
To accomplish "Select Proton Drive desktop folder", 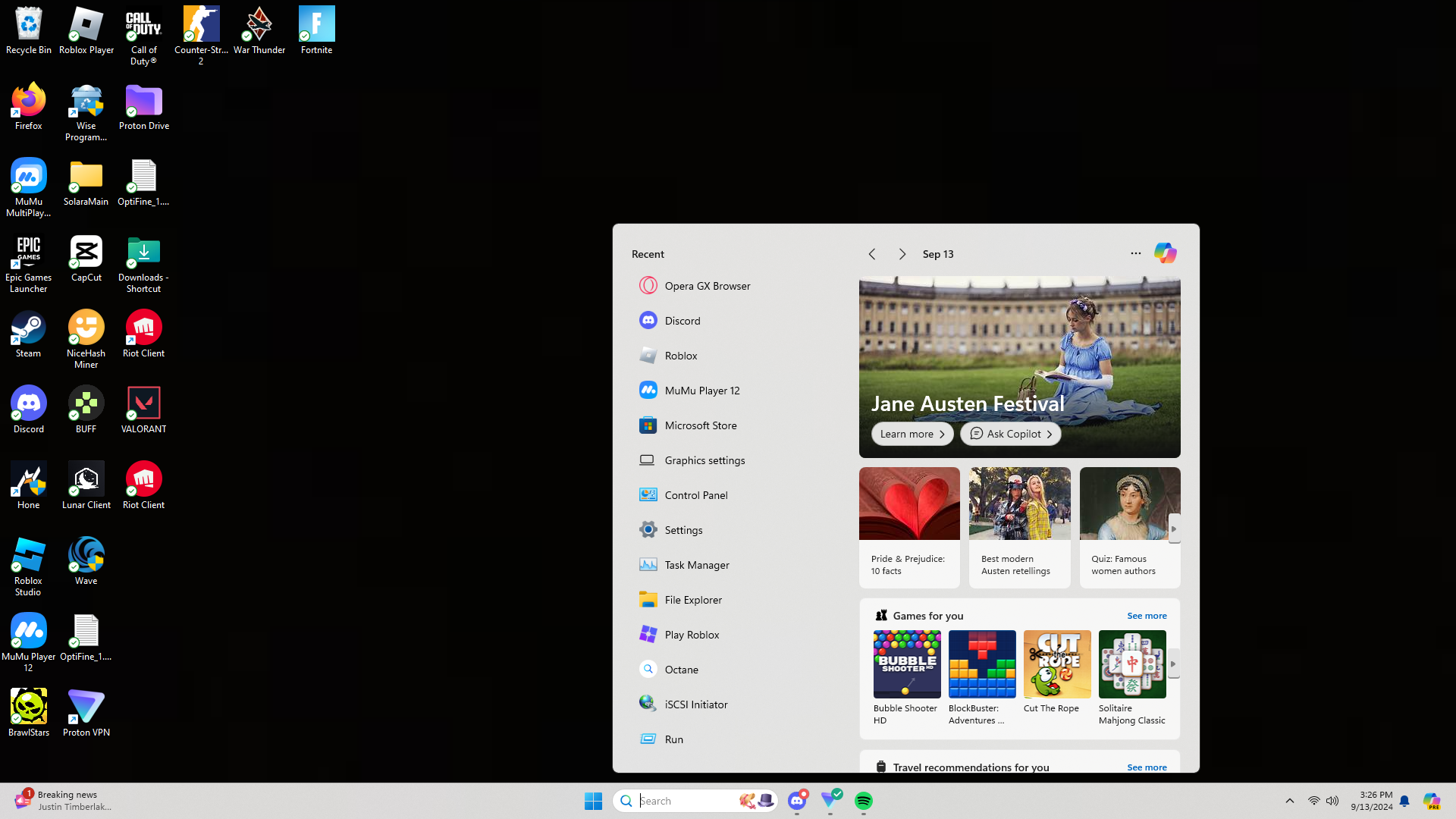I will click(144, 107).
